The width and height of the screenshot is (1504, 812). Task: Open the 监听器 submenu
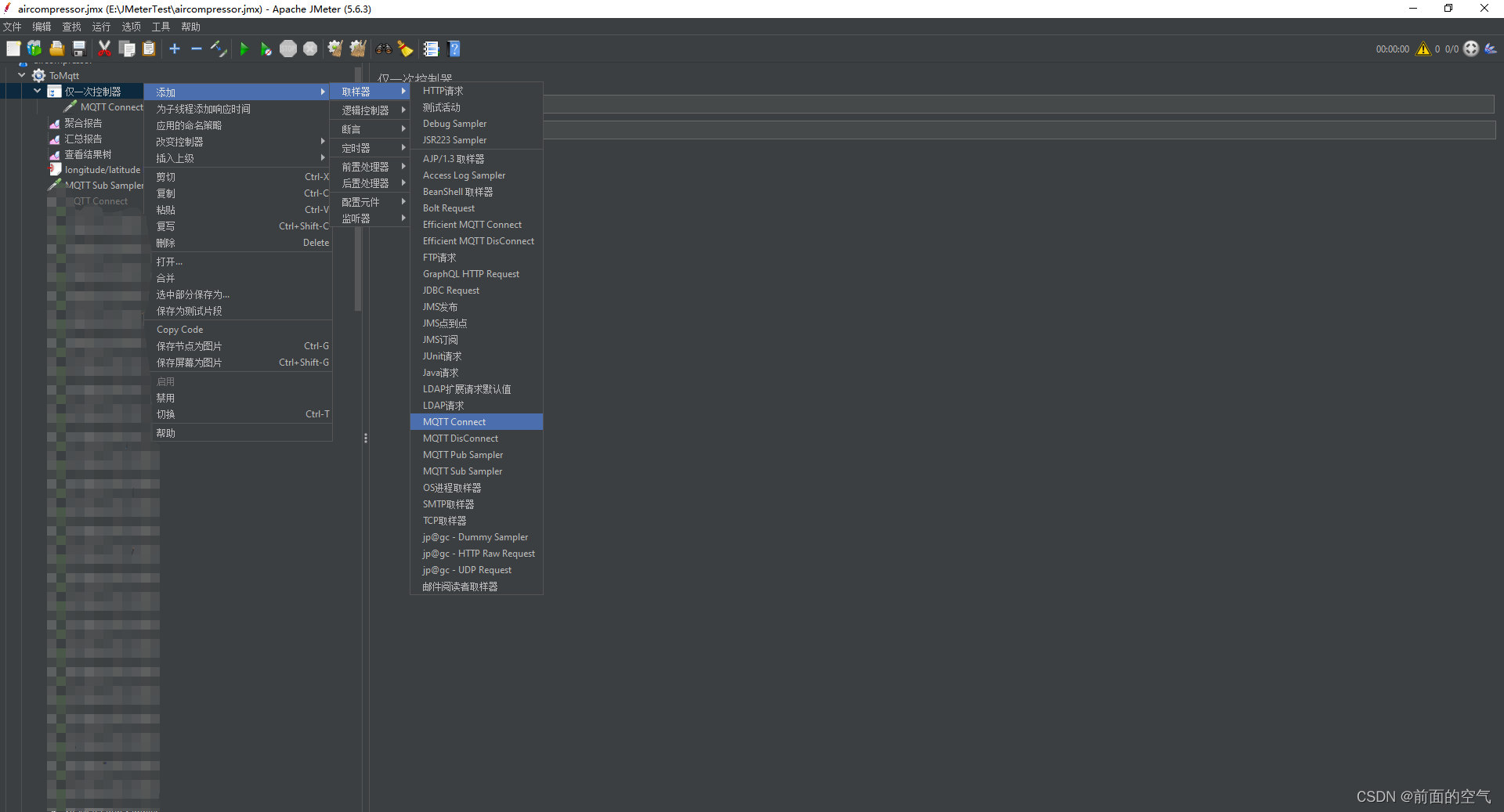coord(371,218)
